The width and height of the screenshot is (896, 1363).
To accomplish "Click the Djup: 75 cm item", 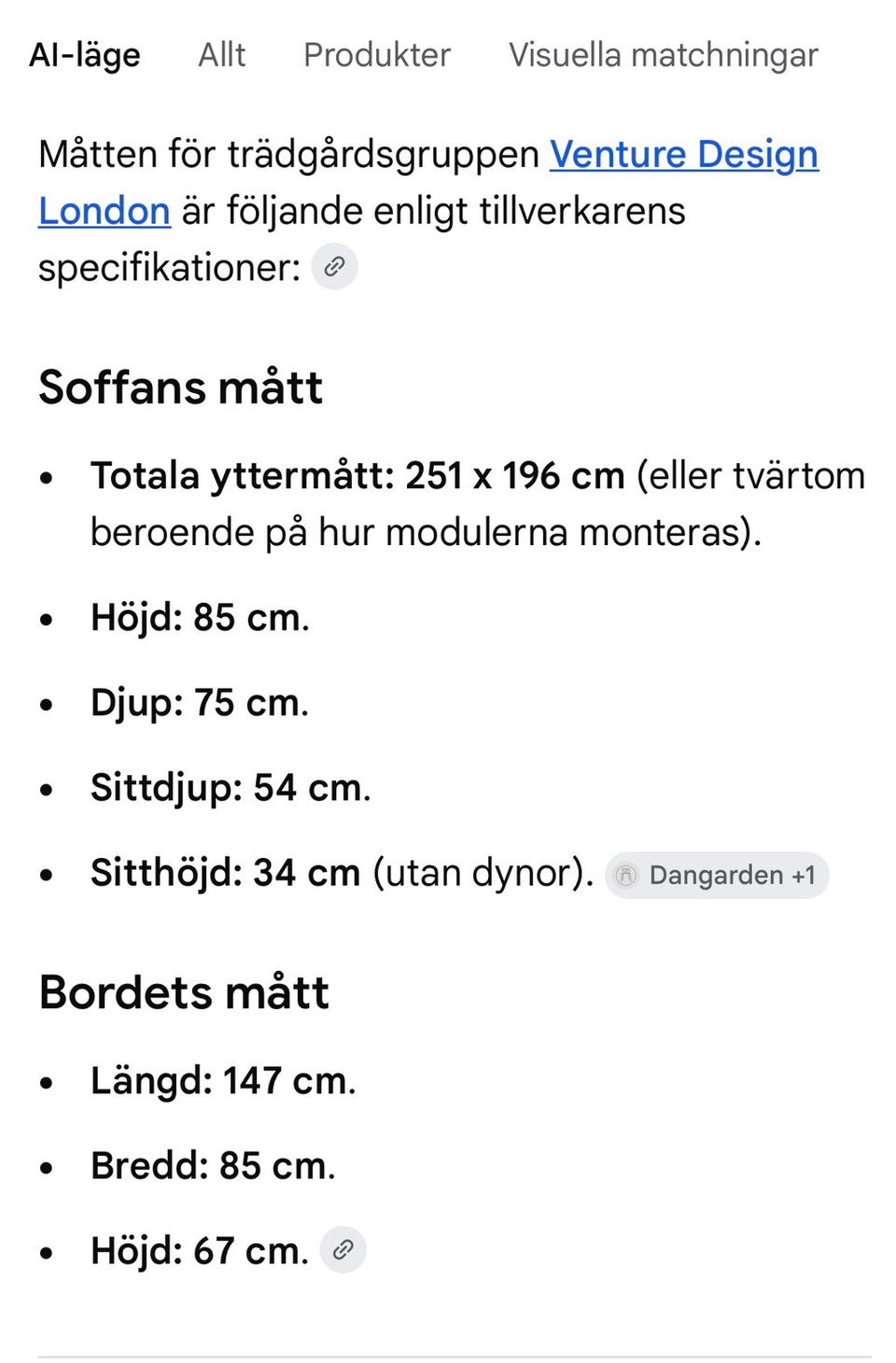I will 200,703.
